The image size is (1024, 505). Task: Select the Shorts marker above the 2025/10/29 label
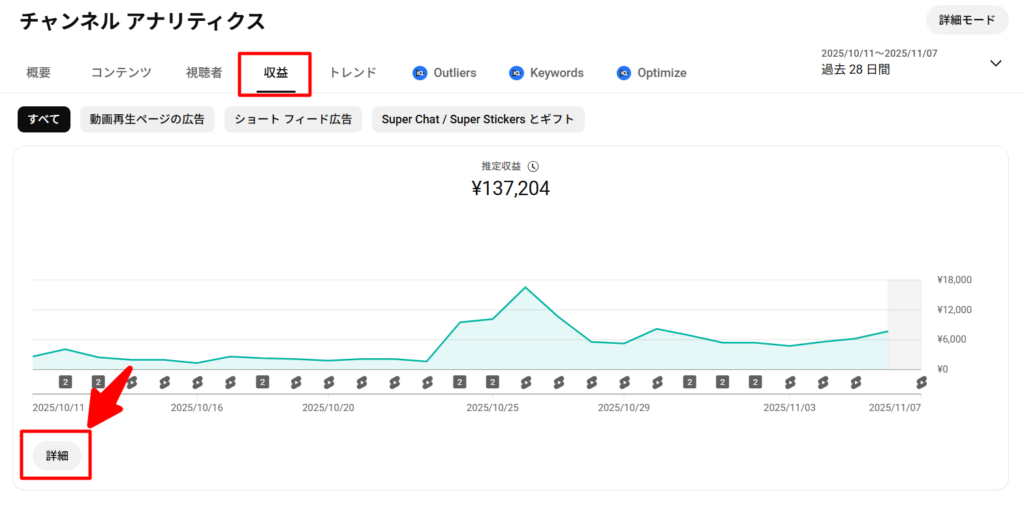coord(624,382)
